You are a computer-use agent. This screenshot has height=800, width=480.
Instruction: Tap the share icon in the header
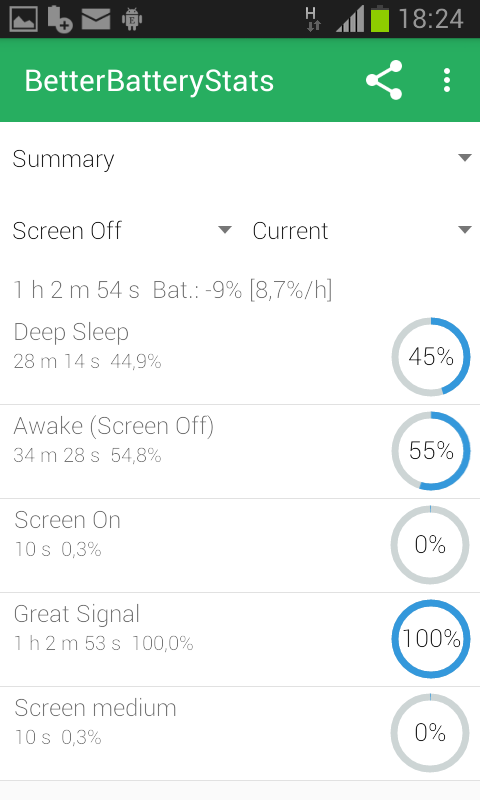(x=384, y=80)
